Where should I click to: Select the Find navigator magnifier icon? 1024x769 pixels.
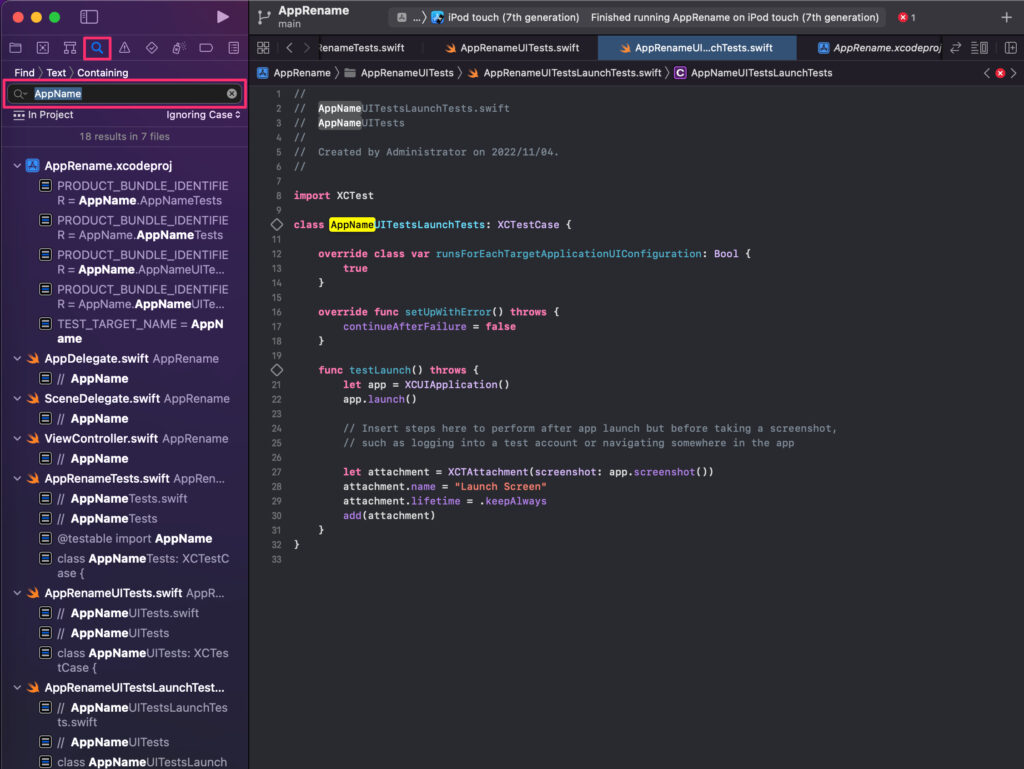[x=97, y=48]
